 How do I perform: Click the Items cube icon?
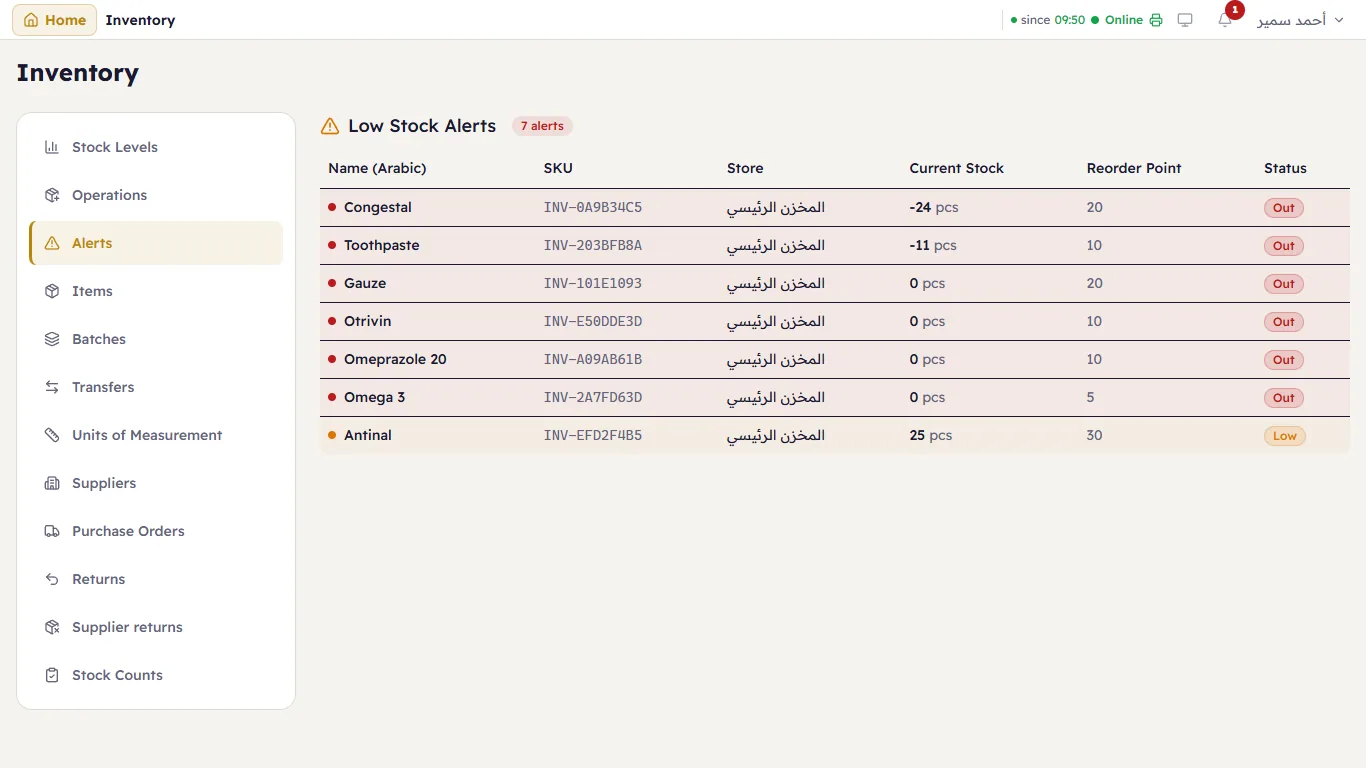52,291
